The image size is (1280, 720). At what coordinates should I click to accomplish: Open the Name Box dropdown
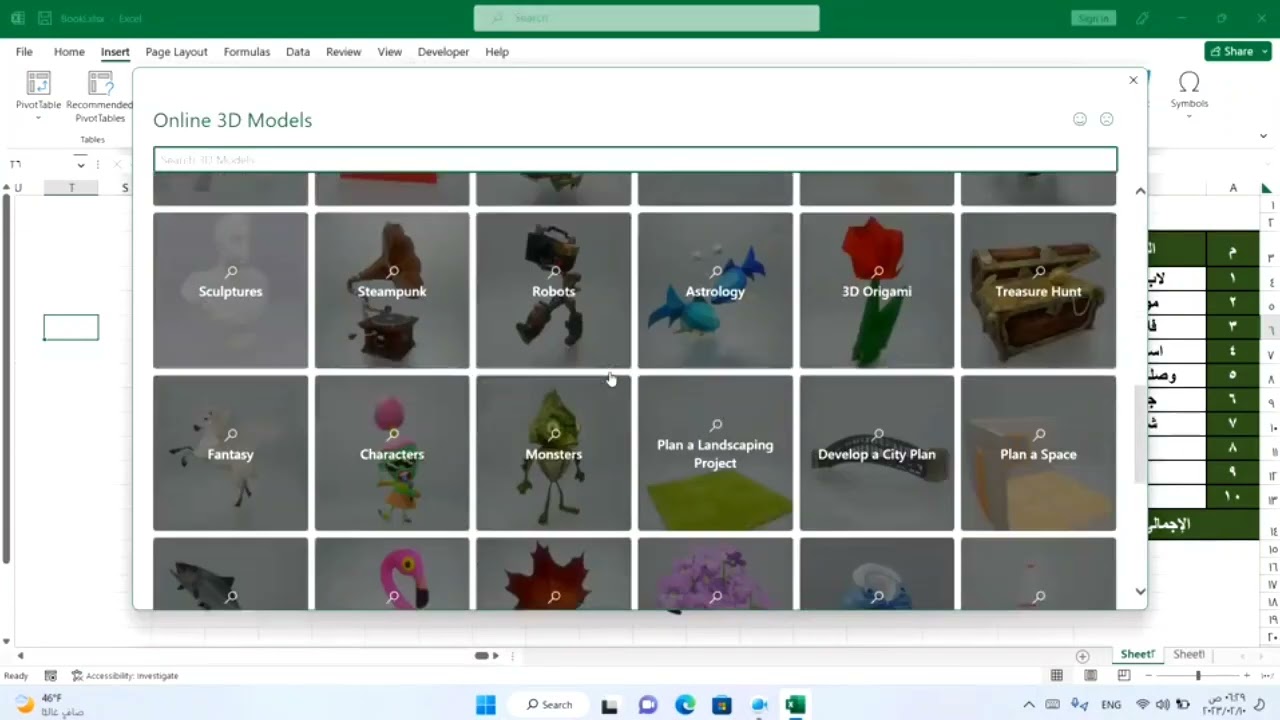pyautogui.click(x=81, y=164)
